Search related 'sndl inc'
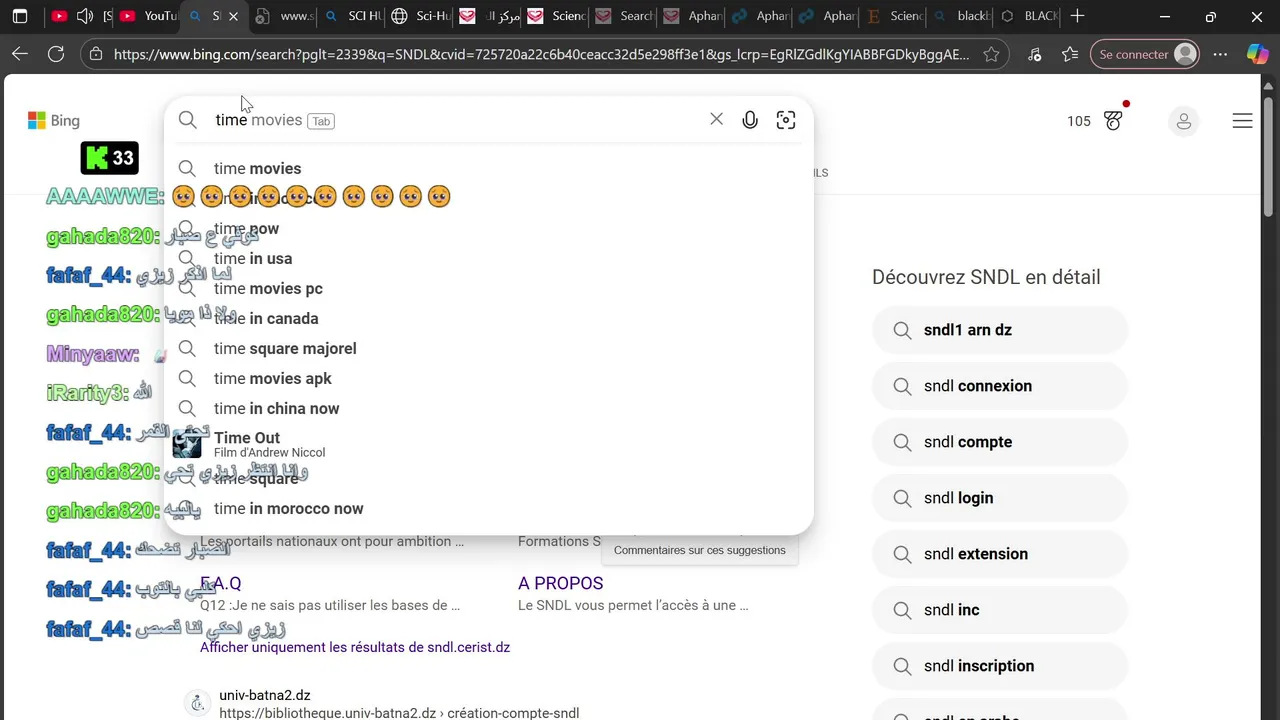This screenshot has width=1280, height=720. [x=1000, y=610]
